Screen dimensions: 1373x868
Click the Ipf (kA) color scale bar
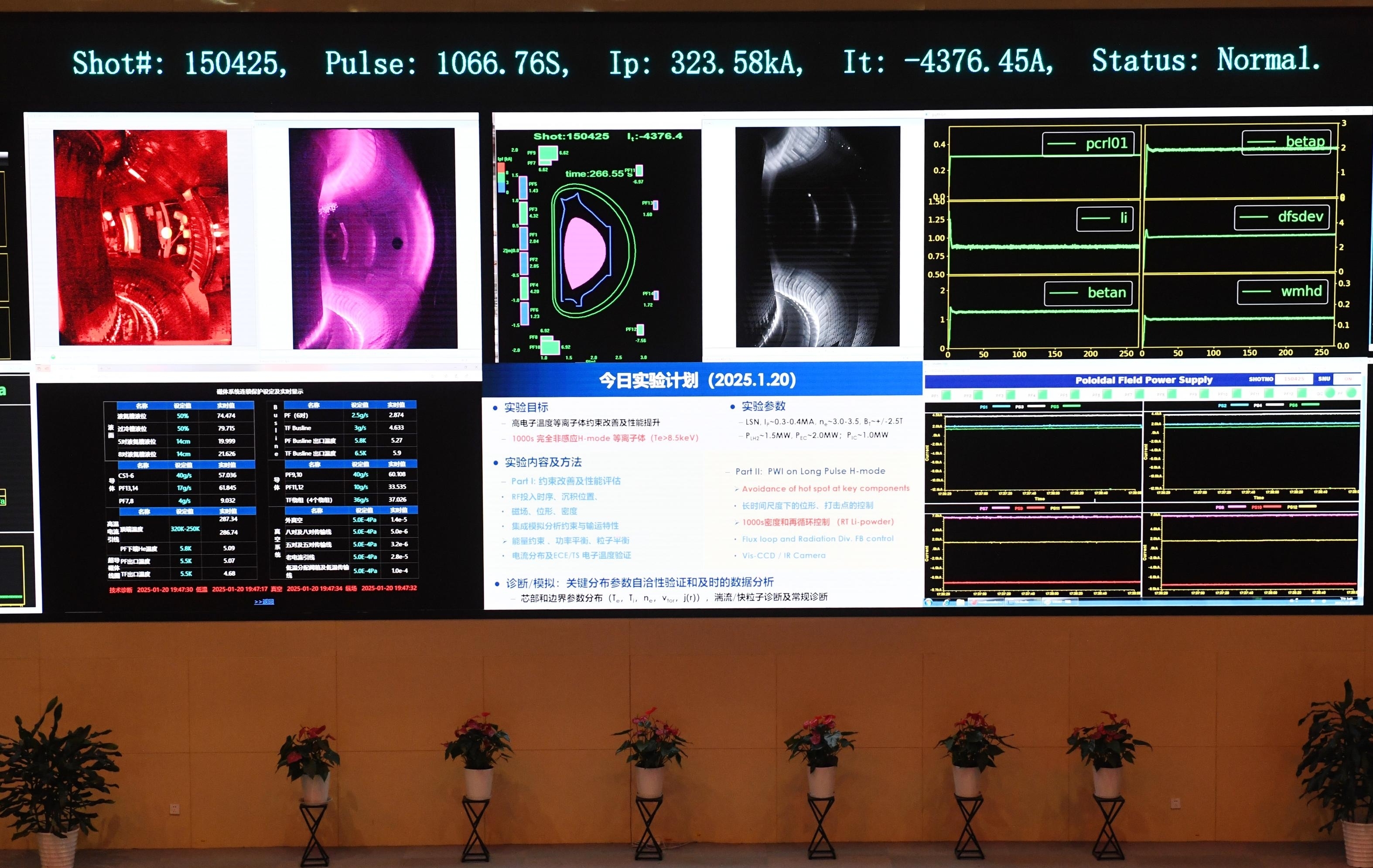pyautogui.click(x=501, y=178)
